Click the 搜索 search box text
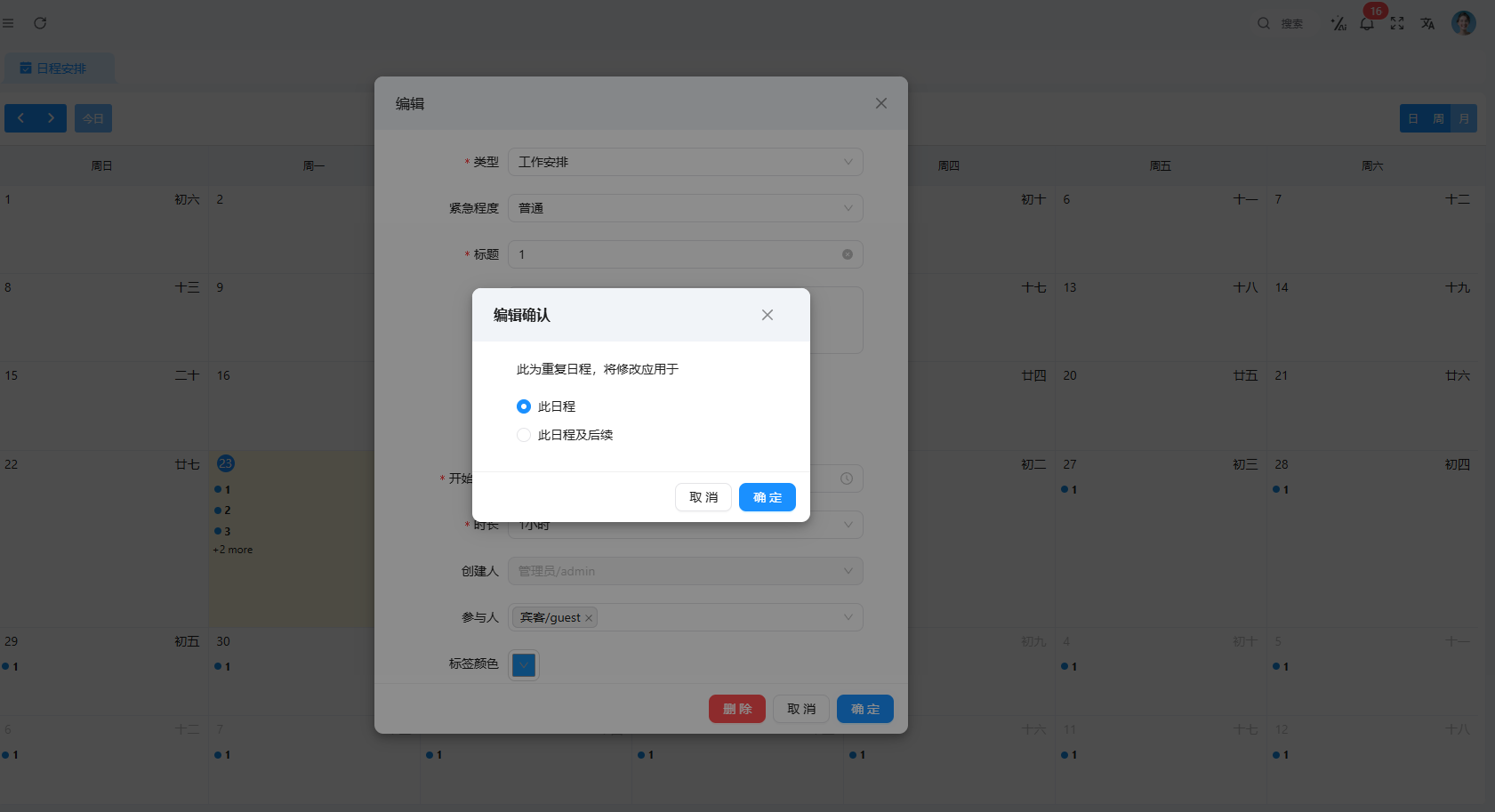This screenshot has width=1495, height=812. (1292, 24)
